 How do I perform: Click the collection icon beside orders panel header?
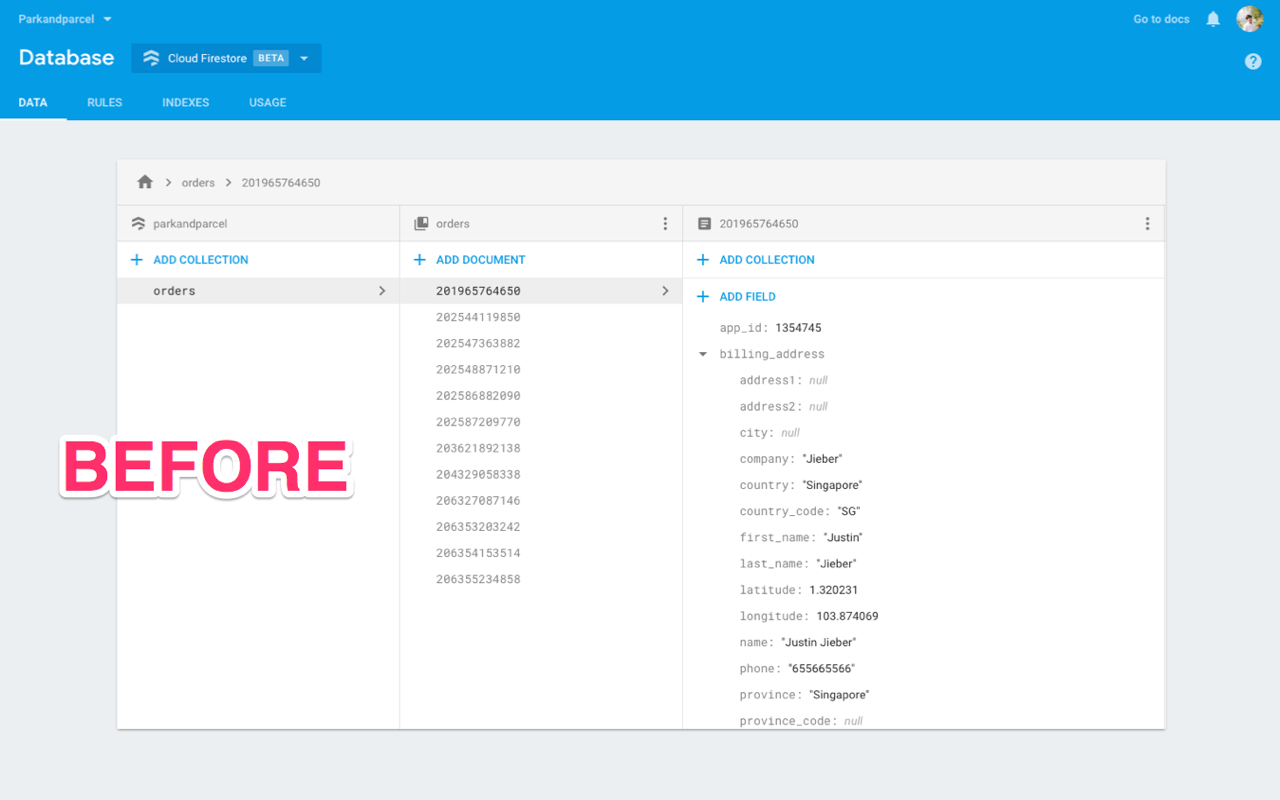pyautogui.click(x=421, y=223)
